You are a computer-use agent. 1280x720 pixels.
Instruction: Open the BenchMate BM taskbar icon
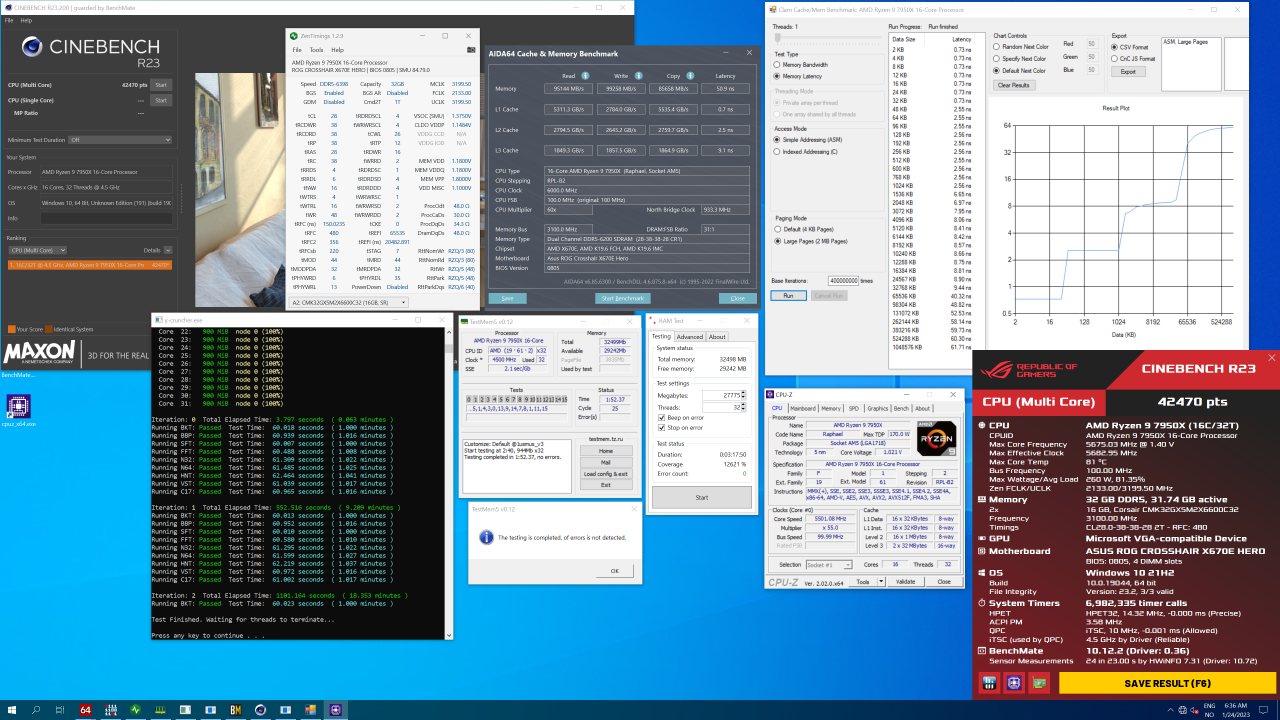point(235,709)
